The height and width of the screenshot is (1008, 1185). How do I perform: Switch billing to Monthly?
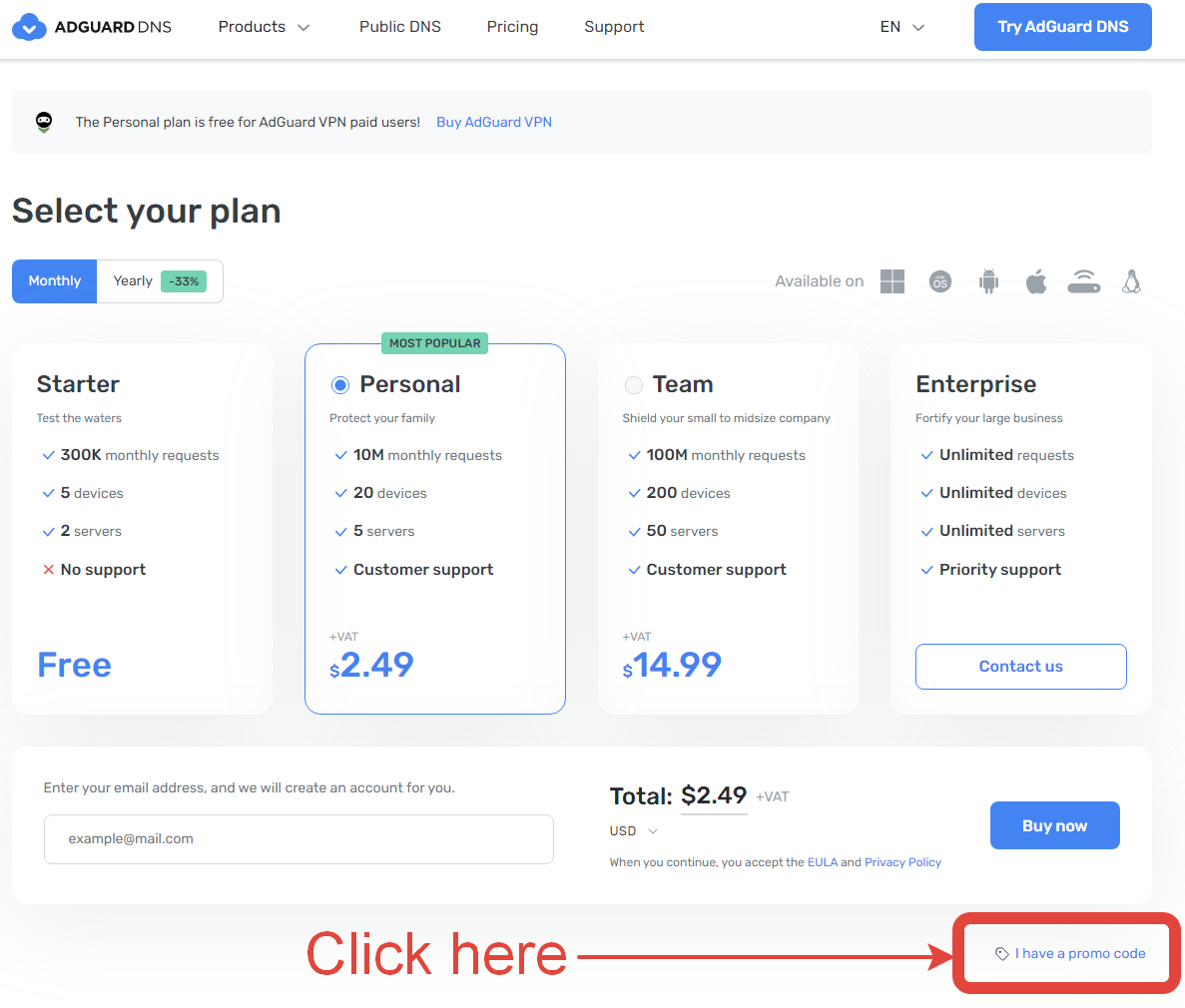coord(55,281)
